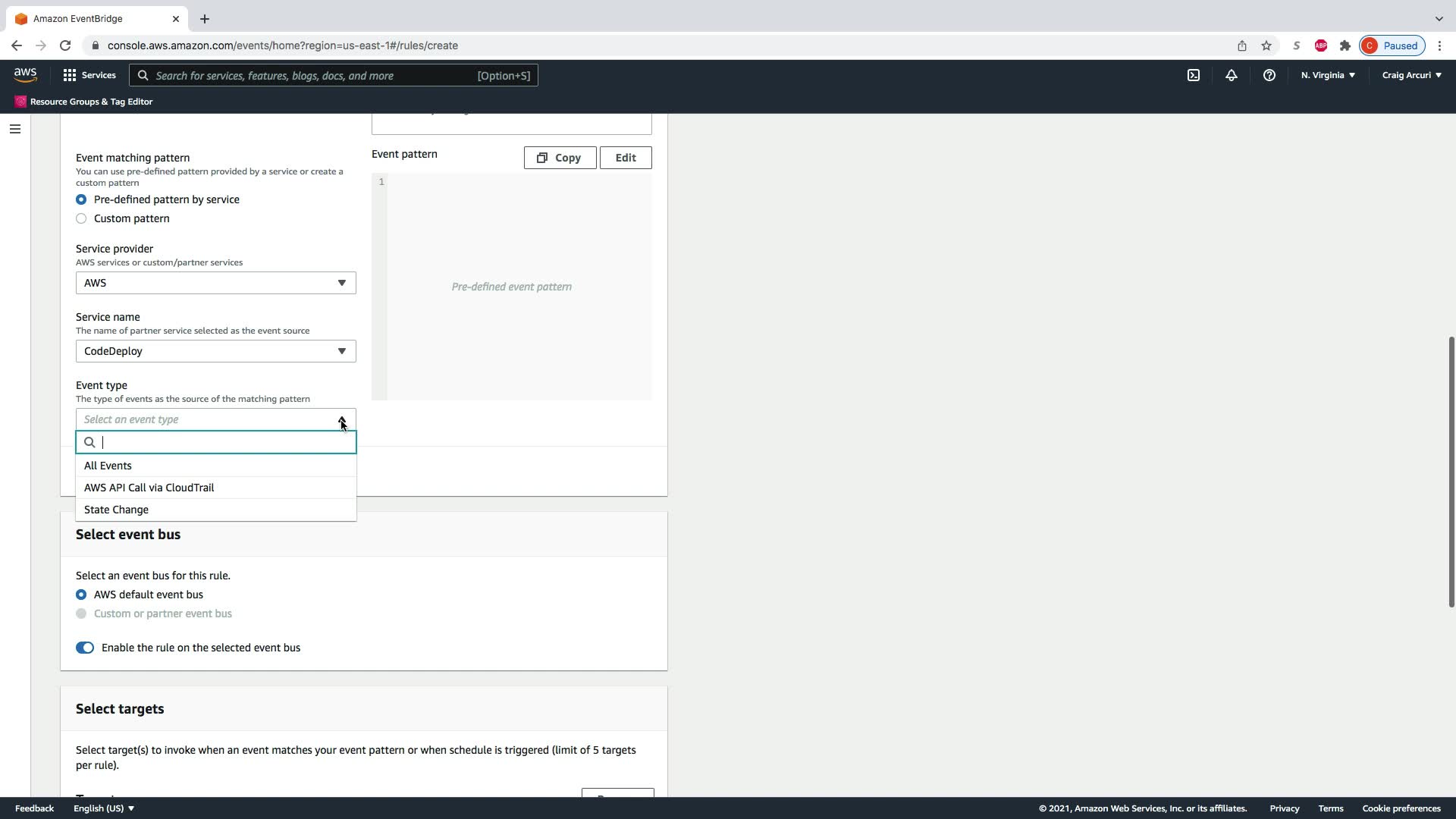Choose AWS API Call via CloudTrail option
Image resolution: width=1456 pixels, height=819 pixels.
[149, 488]
